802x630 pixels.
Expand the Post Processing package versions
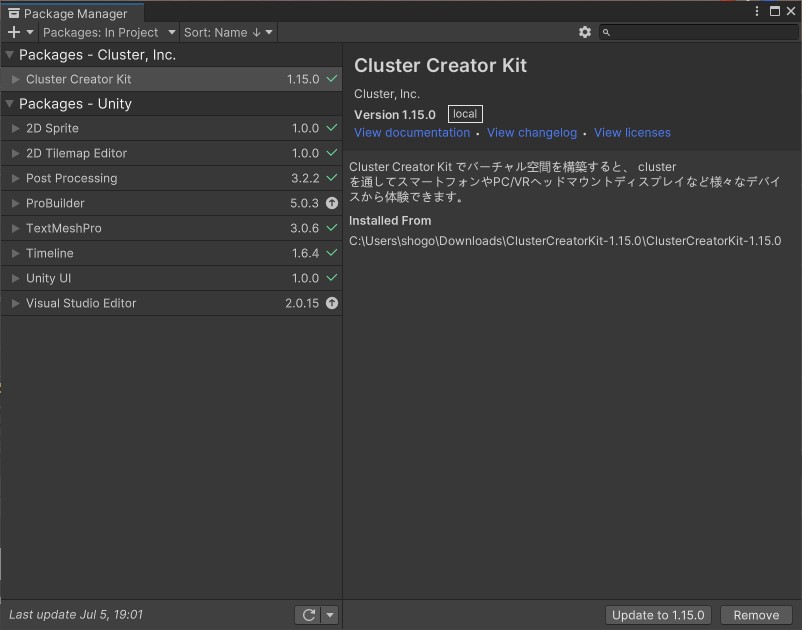point(15,178)
